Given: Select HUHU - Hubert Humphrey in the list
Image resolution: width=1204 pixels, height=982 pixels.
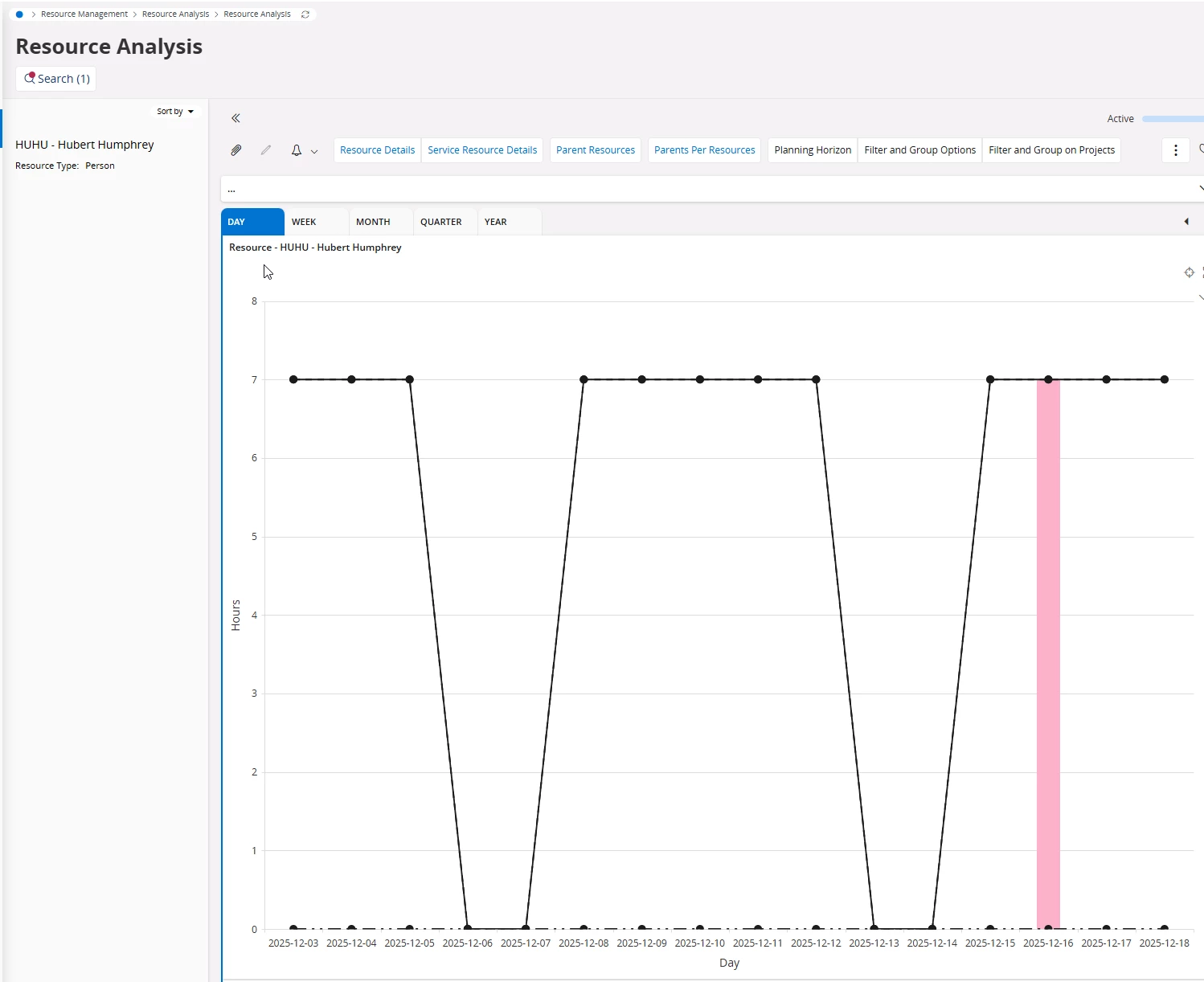Looking at the screenshot, I should click(84, 145).
